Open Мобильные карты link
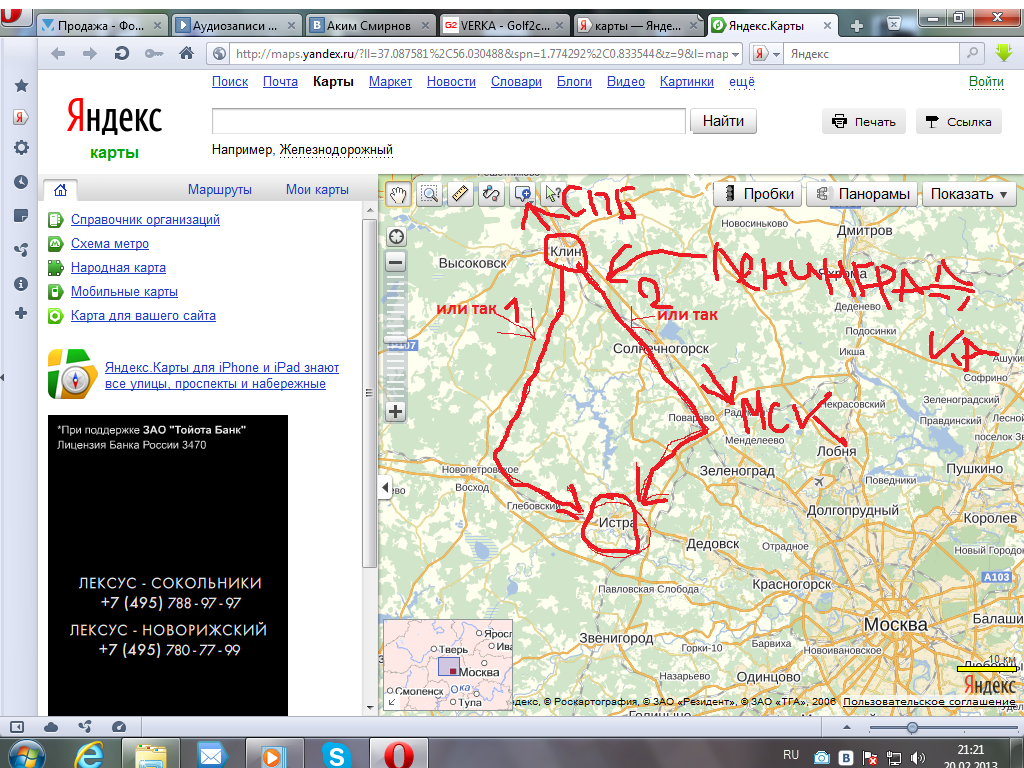The image size is (1024, 768). [124, 291]
